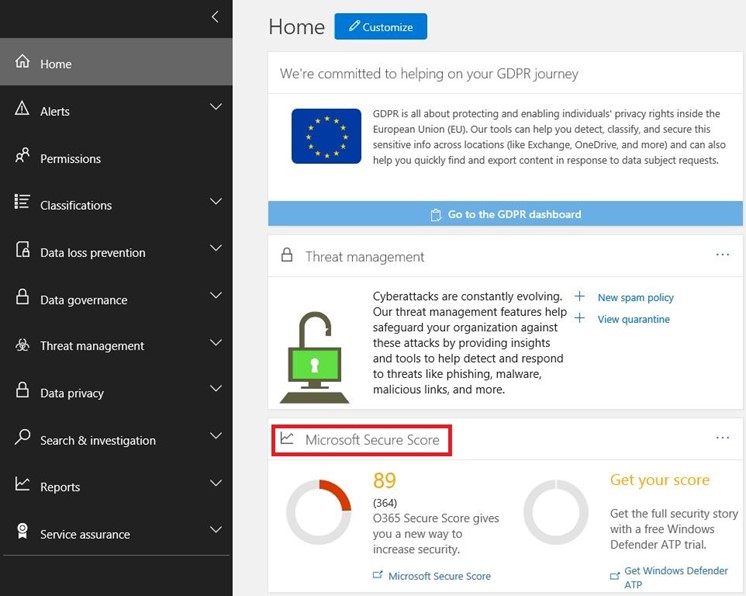Expand the Threat management sidebar chevron
Image resolution: width=746 pixels, height=596 pixels.
(x=216, y=342)
